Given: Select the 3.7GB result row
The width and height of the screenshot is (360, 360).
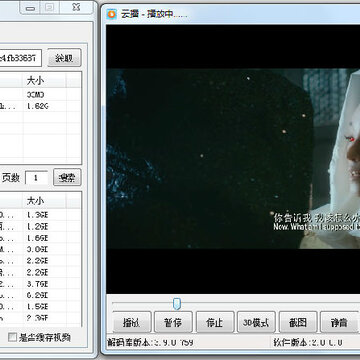Looking at the screenshot, I should coord(40,284).
